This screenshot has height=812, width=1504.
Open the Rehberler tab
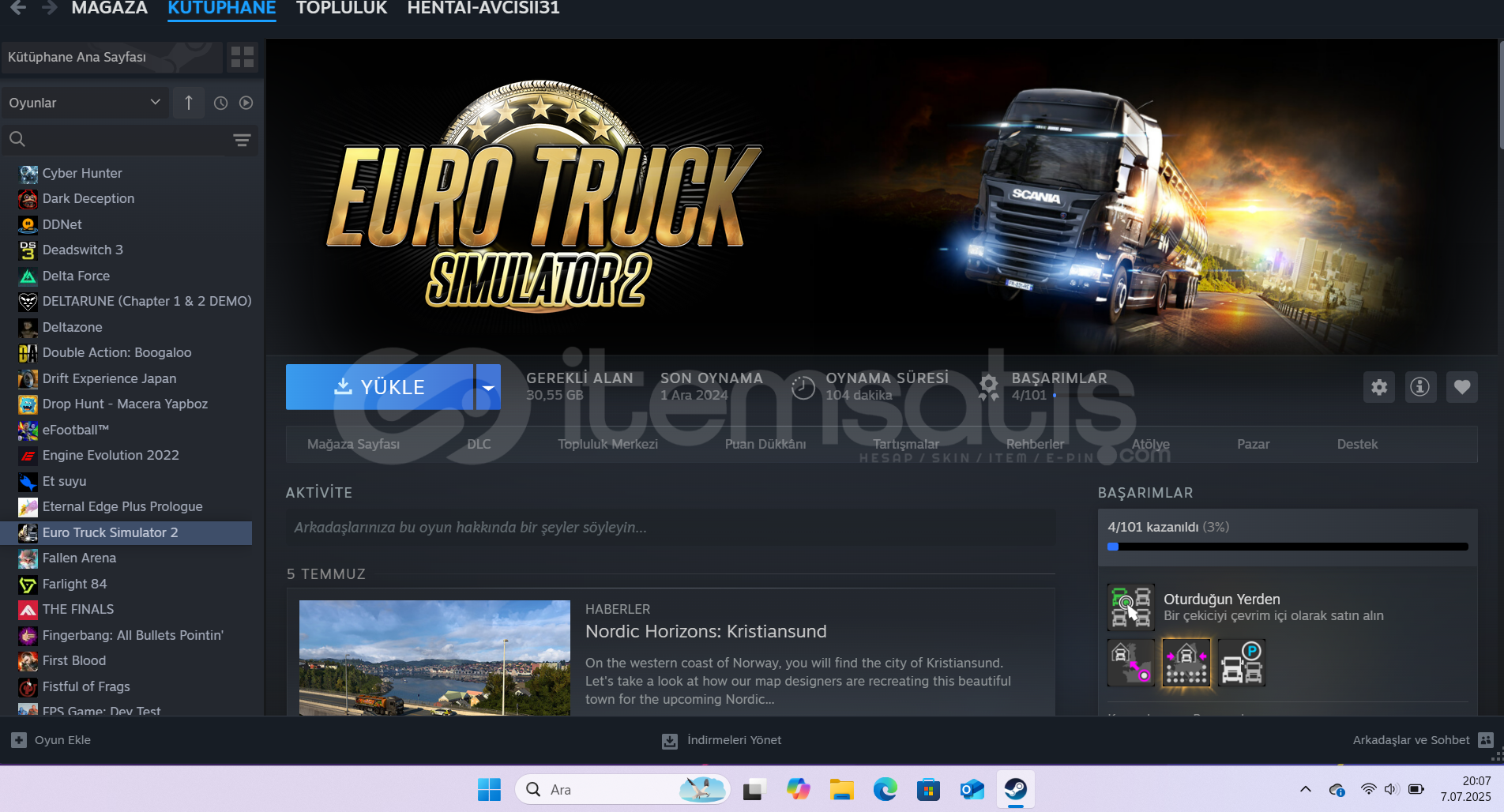[1035, 444]
